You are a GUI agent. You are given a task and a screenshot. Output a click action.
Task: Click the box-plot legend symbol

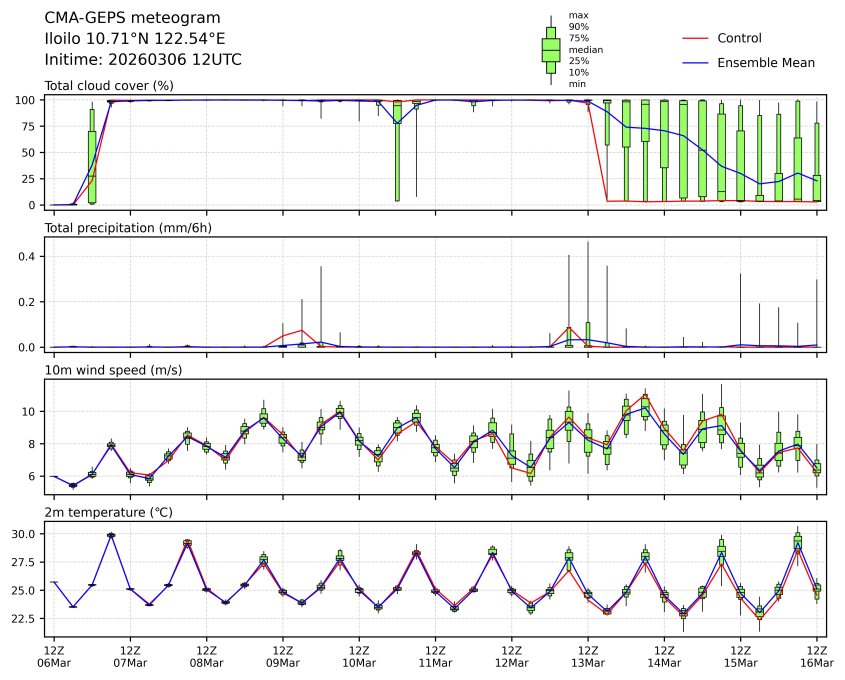tap(550, 50)
